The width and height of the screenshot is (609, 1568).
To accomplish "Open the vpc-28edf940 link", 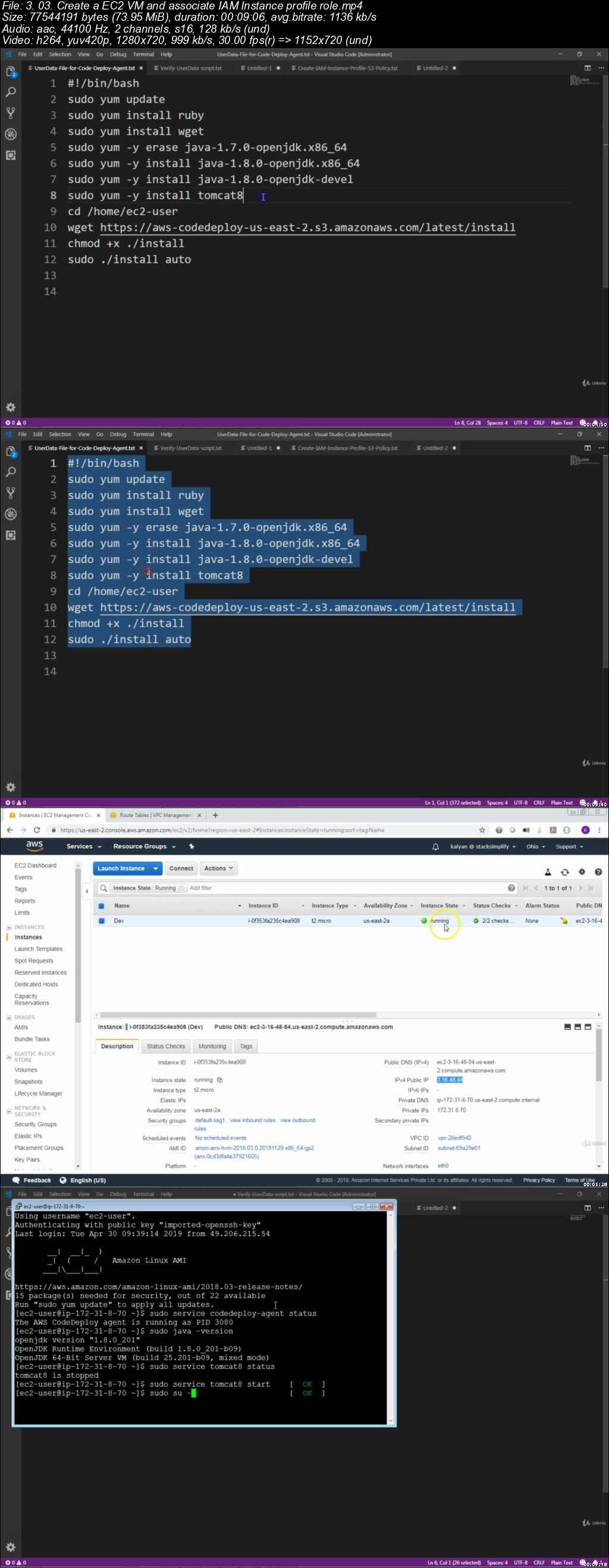I will tap(454, 1138).
